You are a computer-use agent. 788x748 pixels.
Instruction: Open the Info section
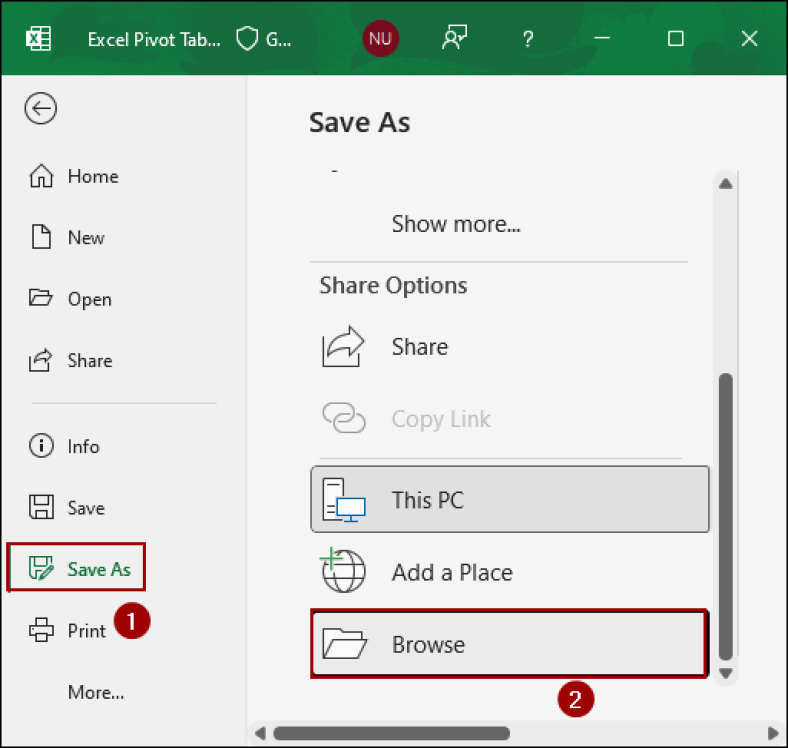[65, 446]
